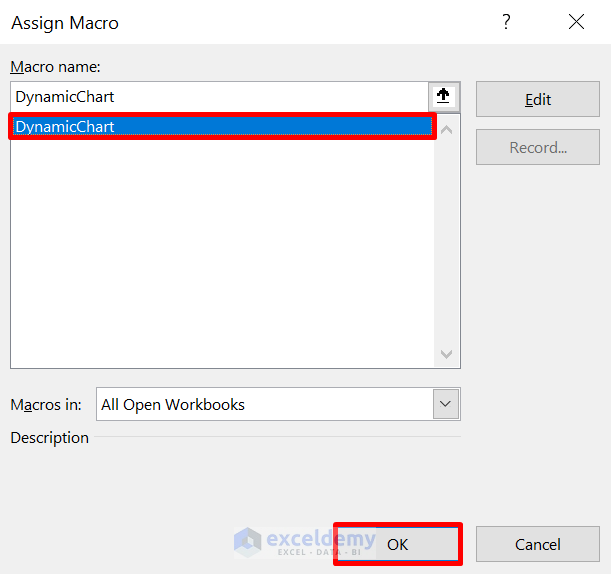This screenshot has height=574, width=611.
Task: Click the collapse dialog arrow icon
Action: [444, 97]
